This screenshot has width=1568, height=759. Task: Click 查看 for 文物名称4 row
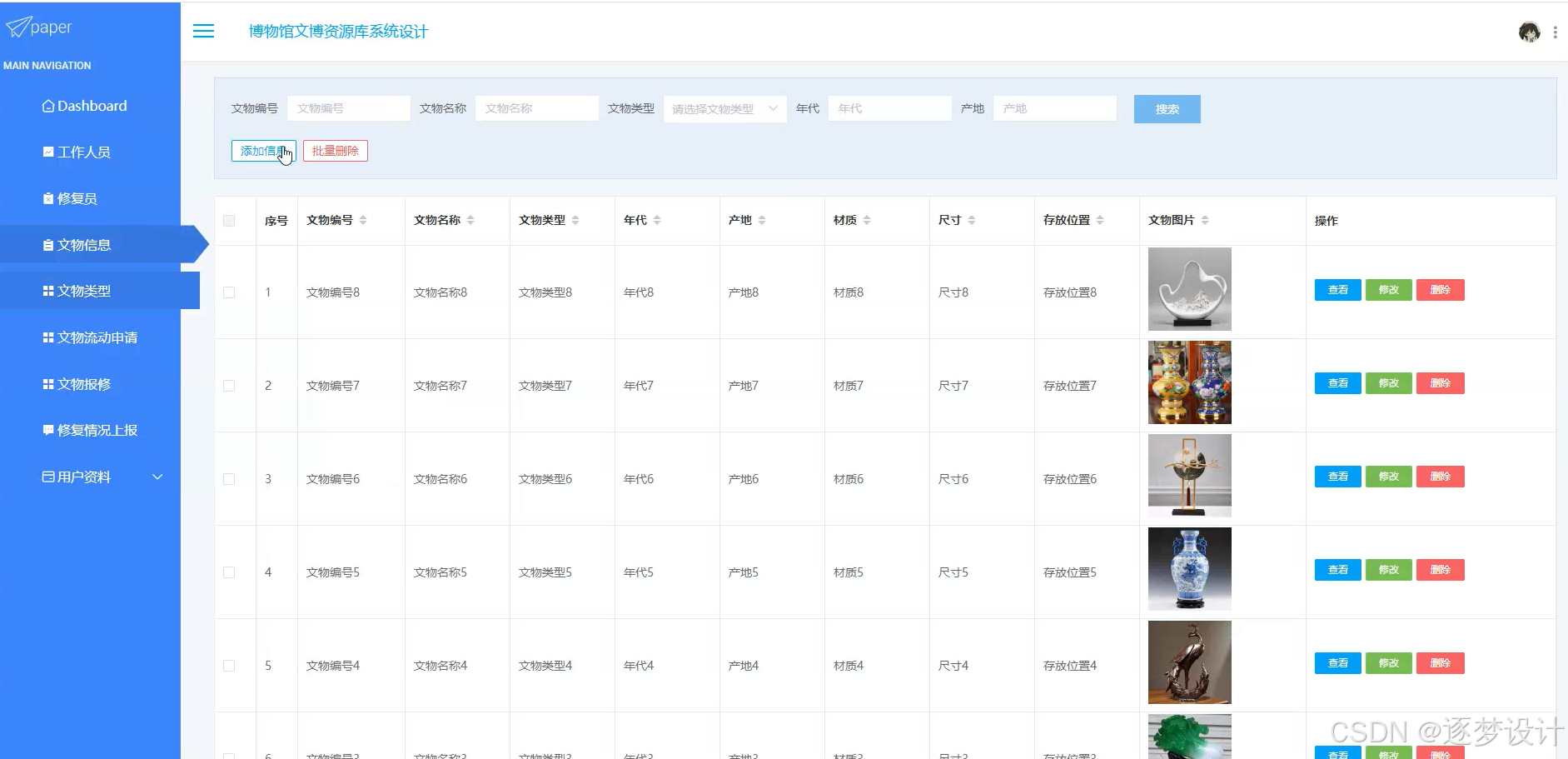[1337, 663]
